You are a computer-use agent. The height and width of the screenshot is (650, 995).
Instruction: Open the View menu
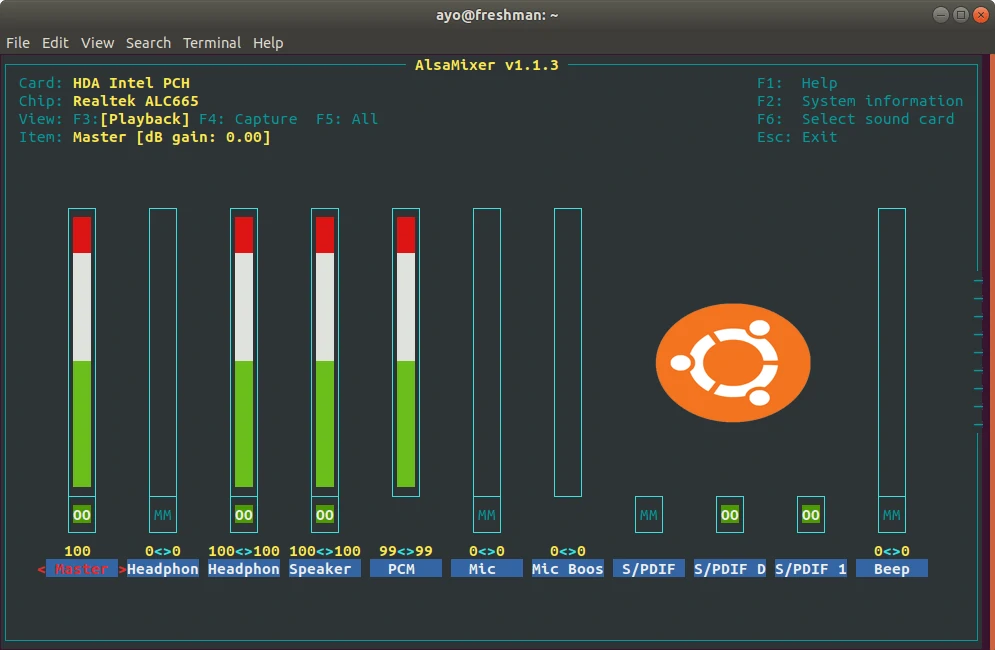(x=97, y=43)
